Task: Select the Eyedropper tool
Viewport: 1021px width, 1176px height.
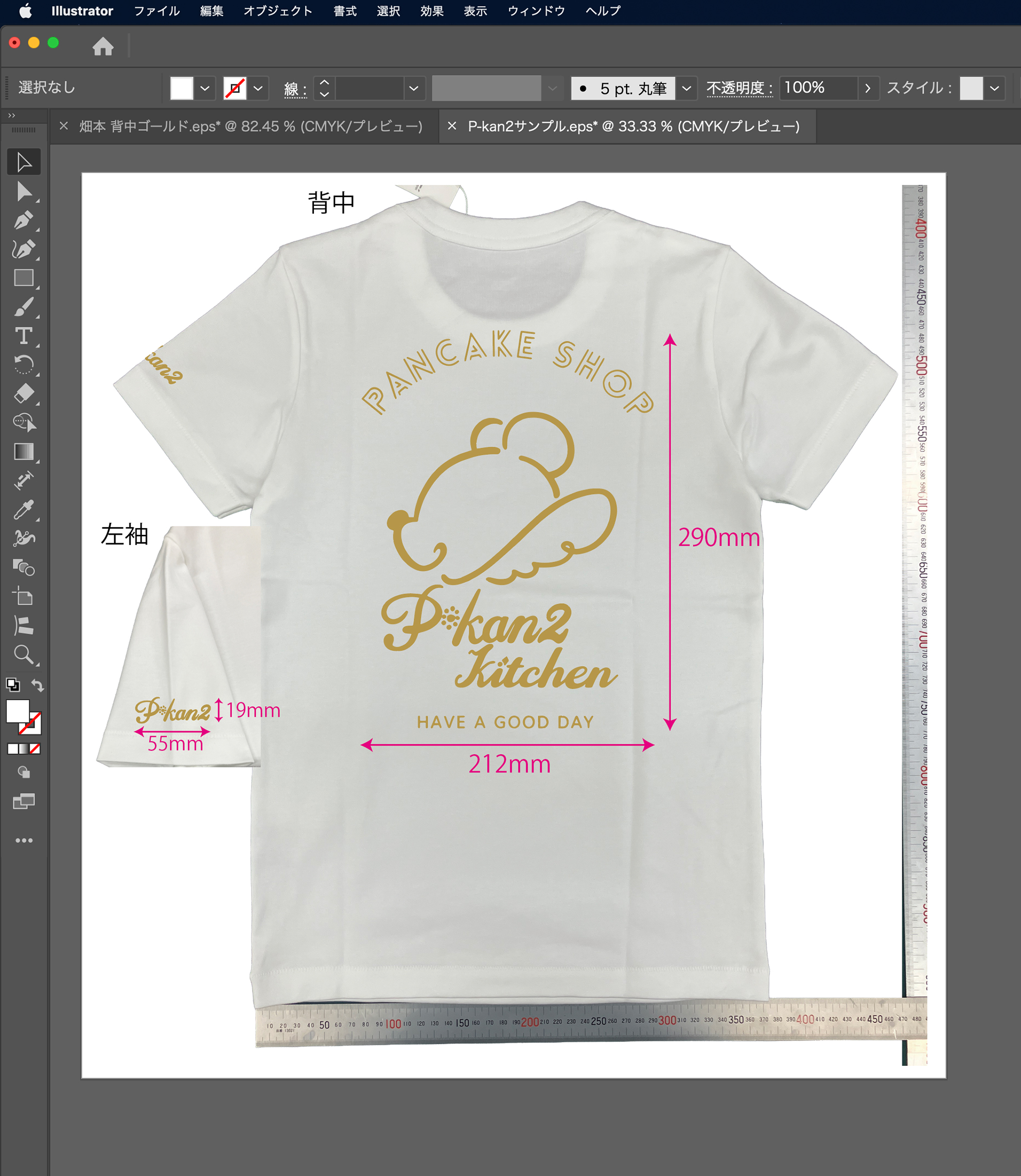Action: pyautogui.click(x=24, y=510)
